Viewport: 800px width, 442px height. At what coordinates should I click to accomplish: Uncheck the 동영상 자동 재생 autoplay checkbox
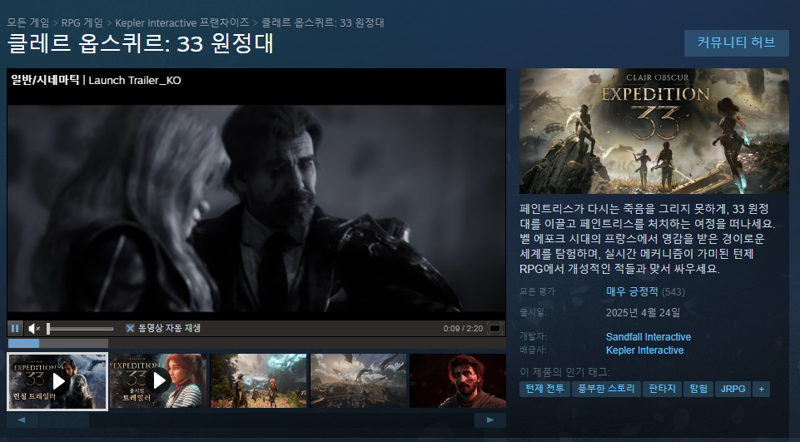130,328
